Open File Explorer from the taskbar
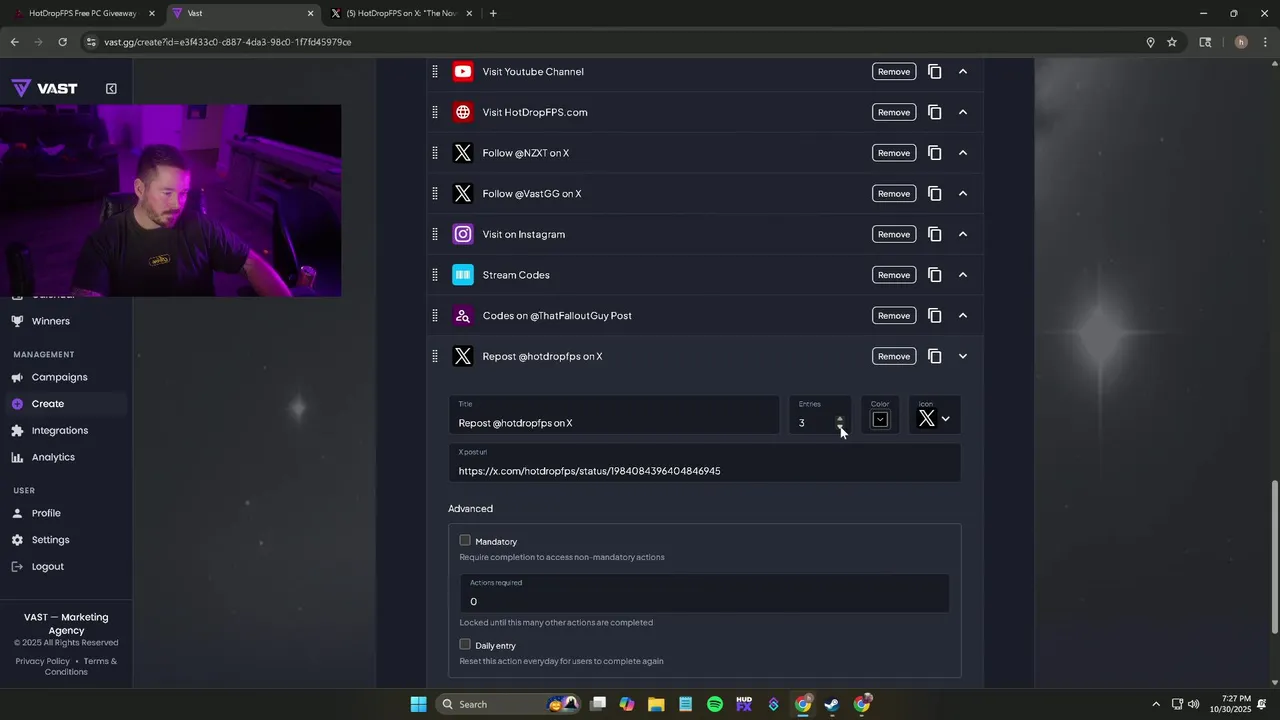 [x=657, y=704]
